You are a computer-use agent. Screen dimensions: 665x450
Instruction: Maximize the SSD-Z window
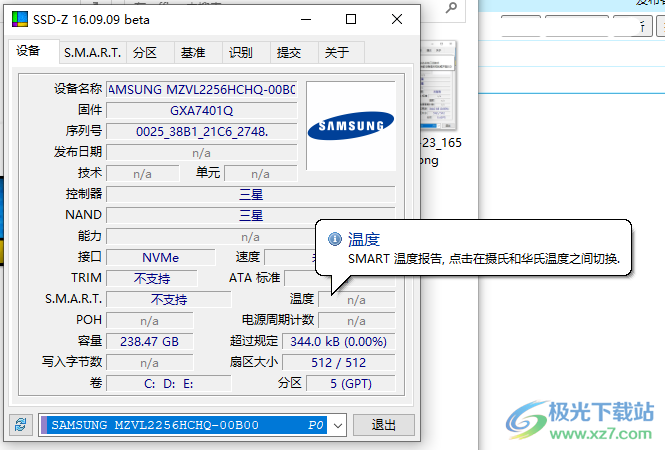click(351, 19)
